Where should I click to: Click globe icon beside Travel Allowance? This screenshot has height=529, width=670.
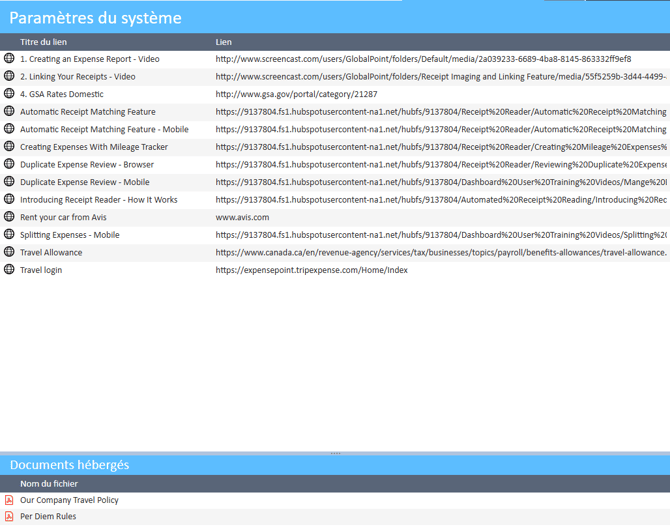tap(9, 252)
